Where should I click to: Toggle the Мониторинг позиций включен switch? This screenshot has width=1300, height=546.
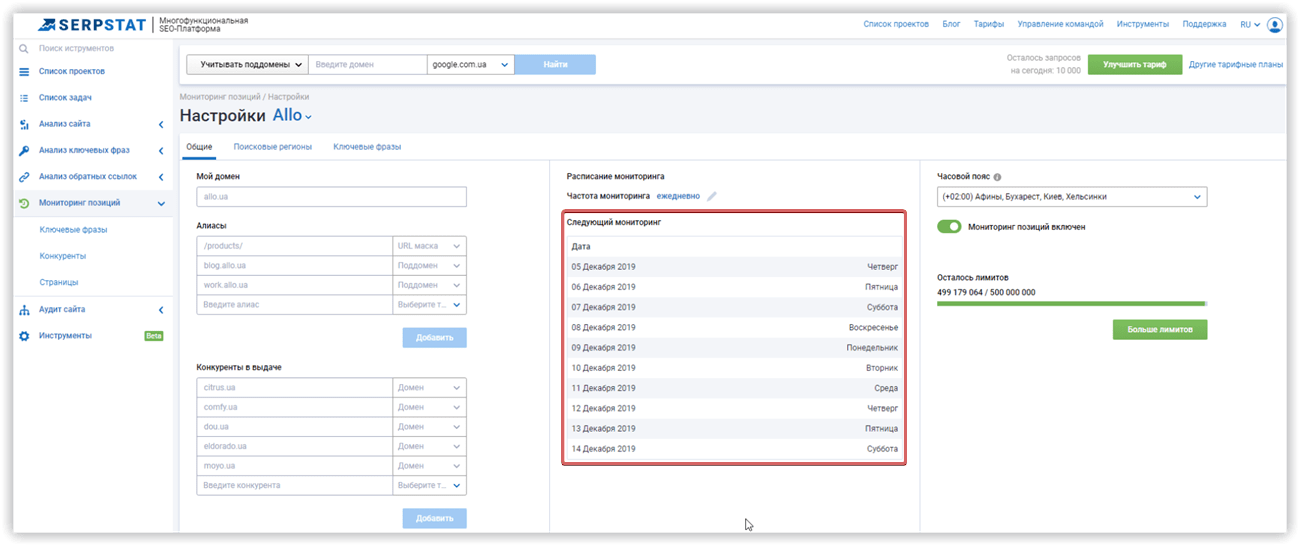click(x=949, y=227)
